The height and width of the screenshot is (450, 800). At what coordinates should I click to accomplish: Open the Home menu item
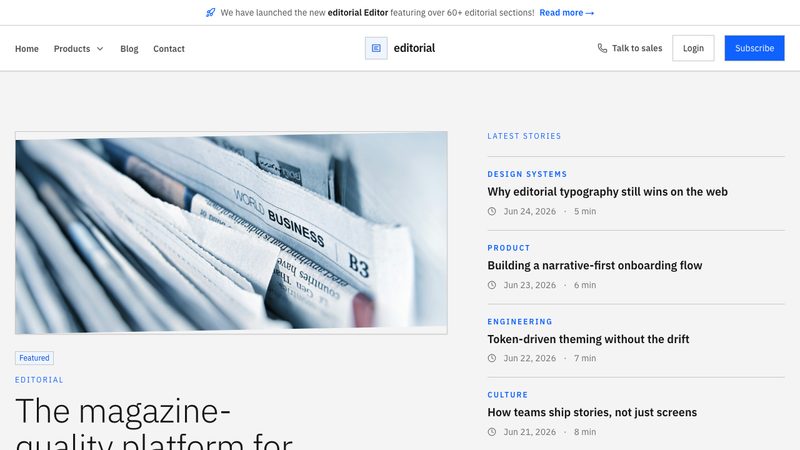[27, 49]
